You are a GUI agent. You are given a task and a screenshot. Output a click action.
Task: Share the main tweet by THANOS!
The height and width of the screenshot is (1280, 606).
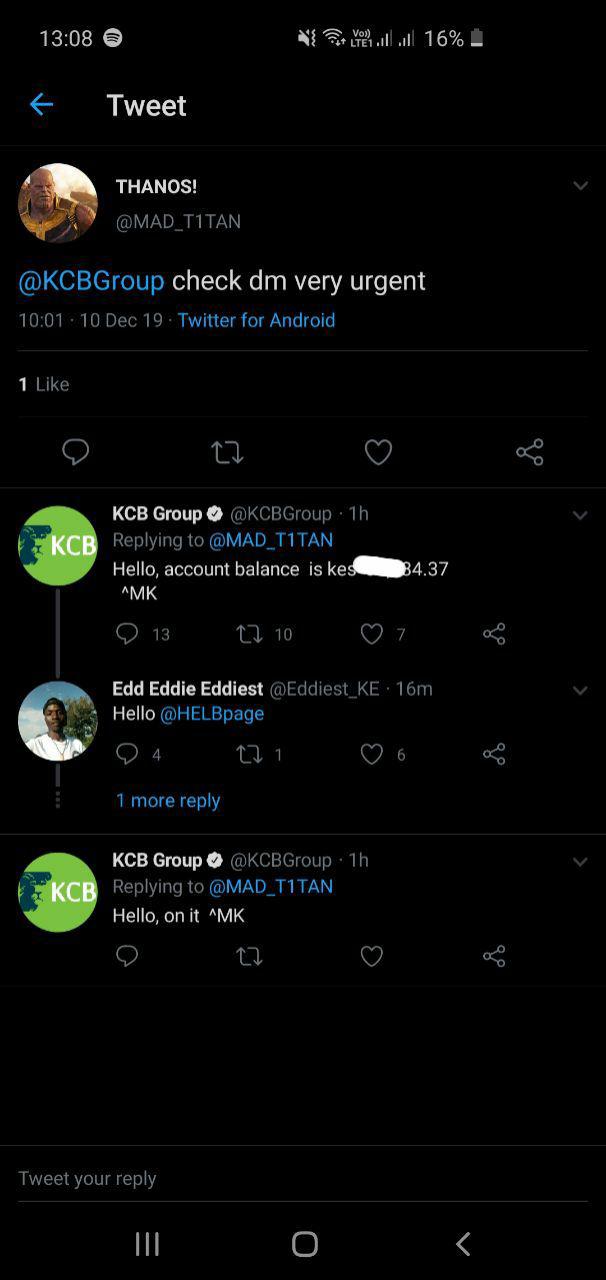pyautogui.click(x=530, y=452)
